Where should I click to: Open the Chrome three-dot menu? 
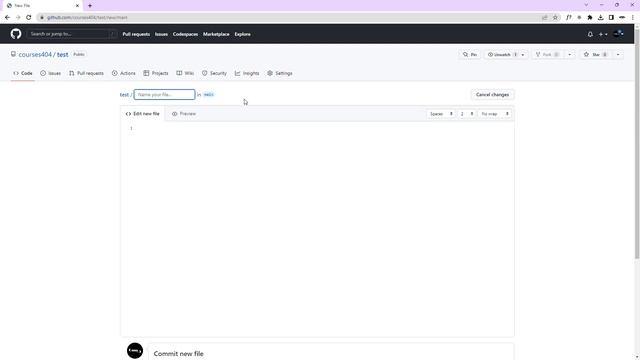633,17
